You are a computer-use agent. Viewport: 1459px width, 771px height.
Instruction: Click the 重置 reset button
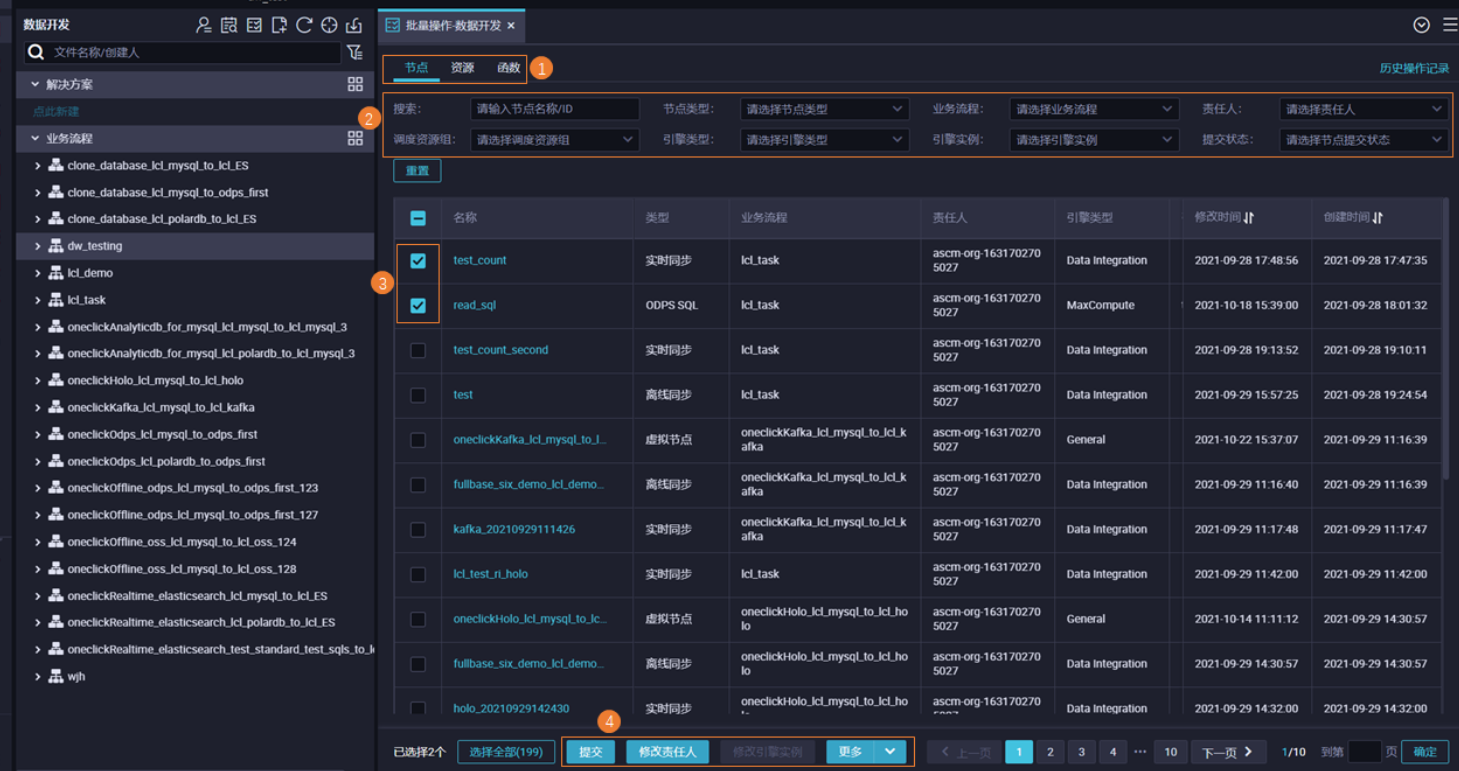(417, 171)
